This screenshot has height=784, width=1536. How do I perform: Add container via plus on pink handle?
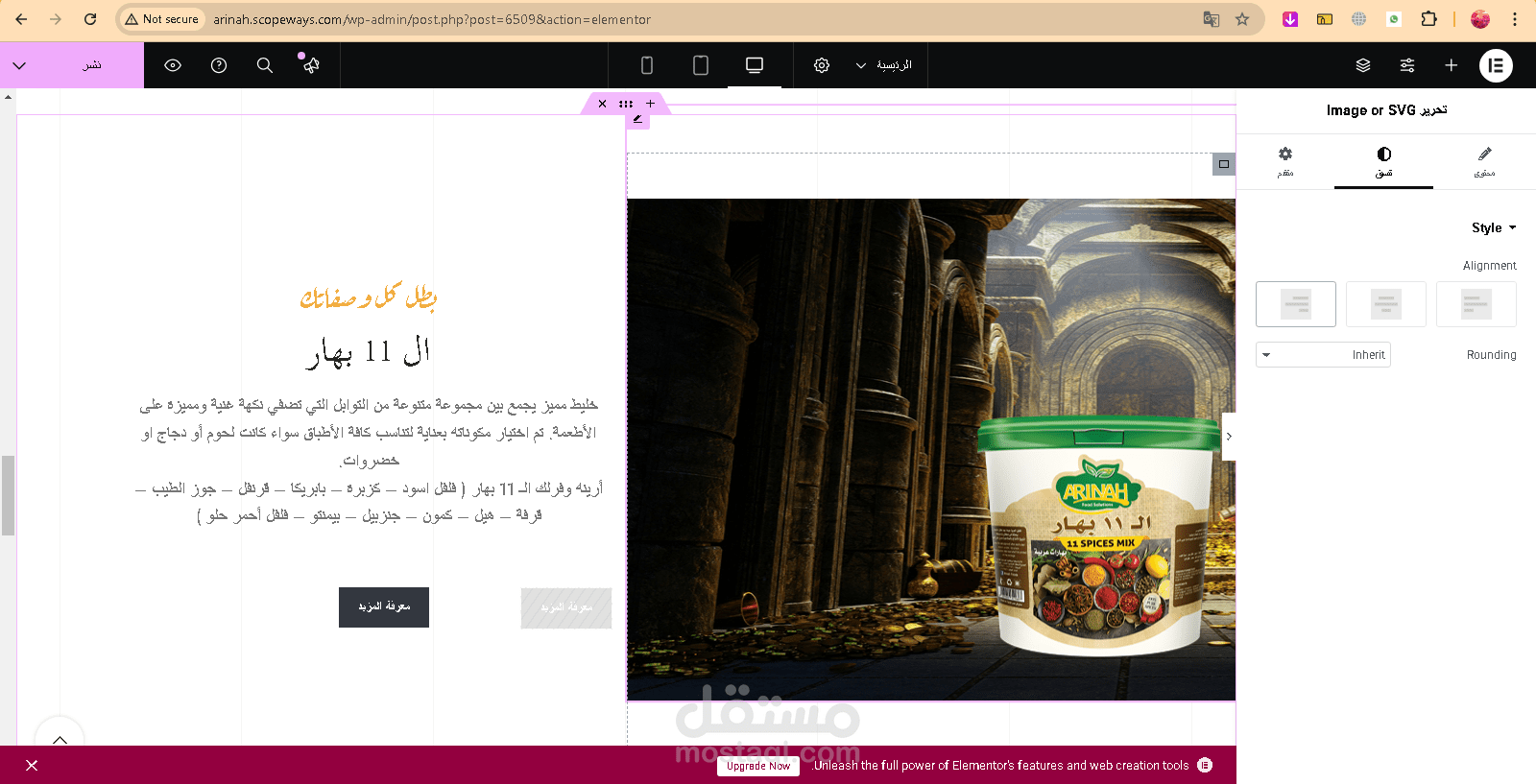tap(650, 104)
